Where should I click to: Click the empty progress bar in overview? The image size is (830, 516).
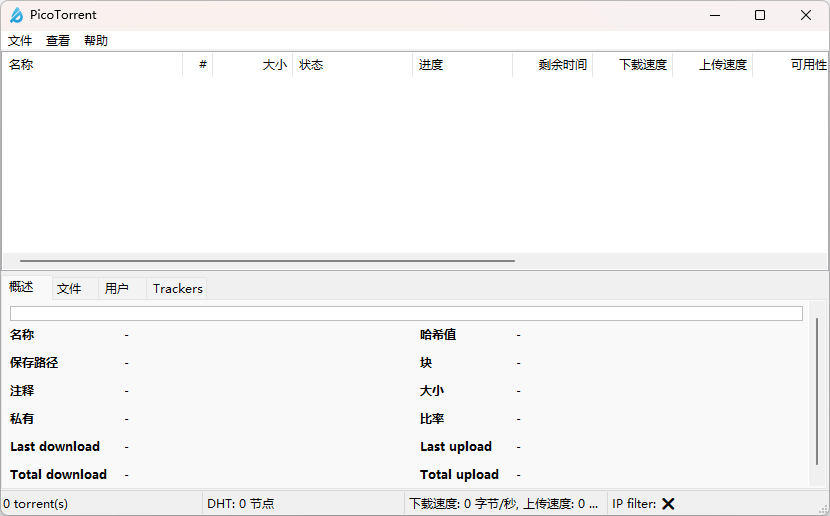[406, 313]
